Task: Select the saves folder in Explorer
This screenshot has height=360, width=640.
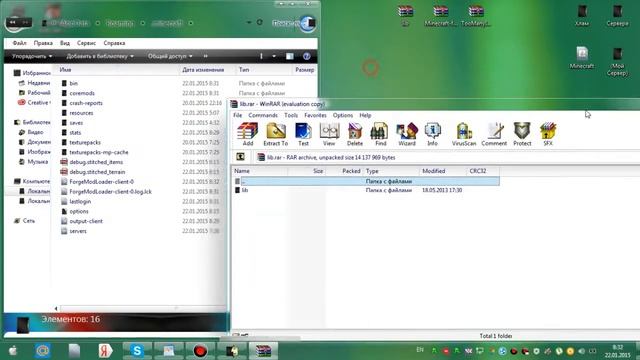Action: (x=76, y=122)
